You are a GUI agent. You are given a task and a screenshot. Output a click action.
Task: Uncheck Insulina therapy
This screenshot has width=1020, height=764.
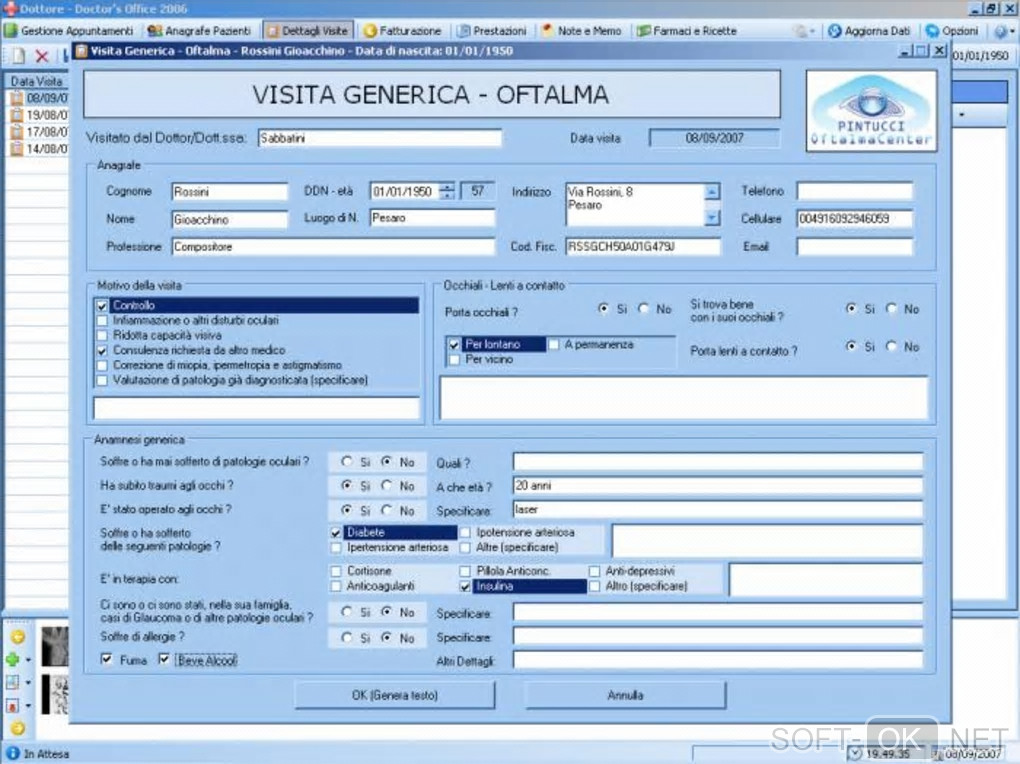click(x=464, y=586)
